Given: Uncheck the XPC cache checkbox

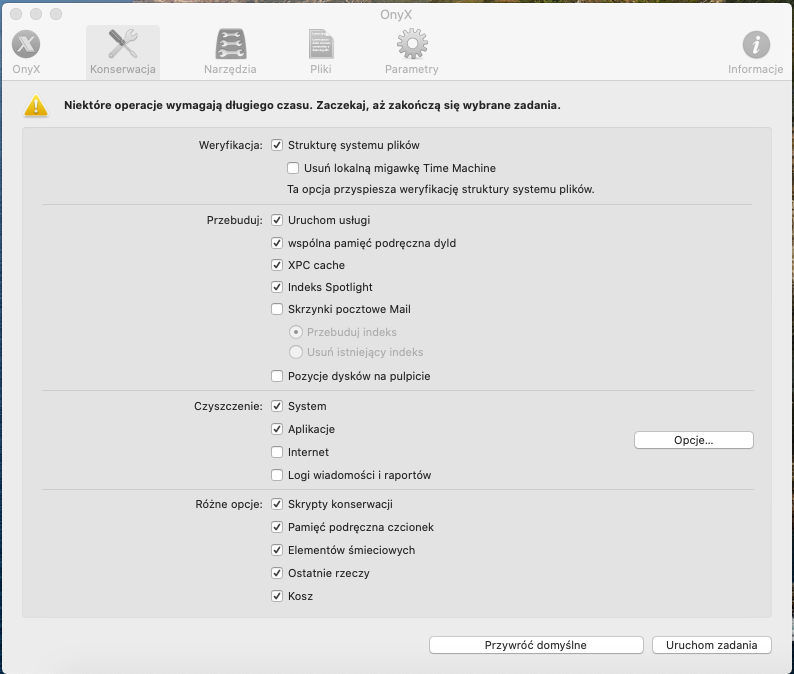Looking at the screenshot, I should 277,265.
